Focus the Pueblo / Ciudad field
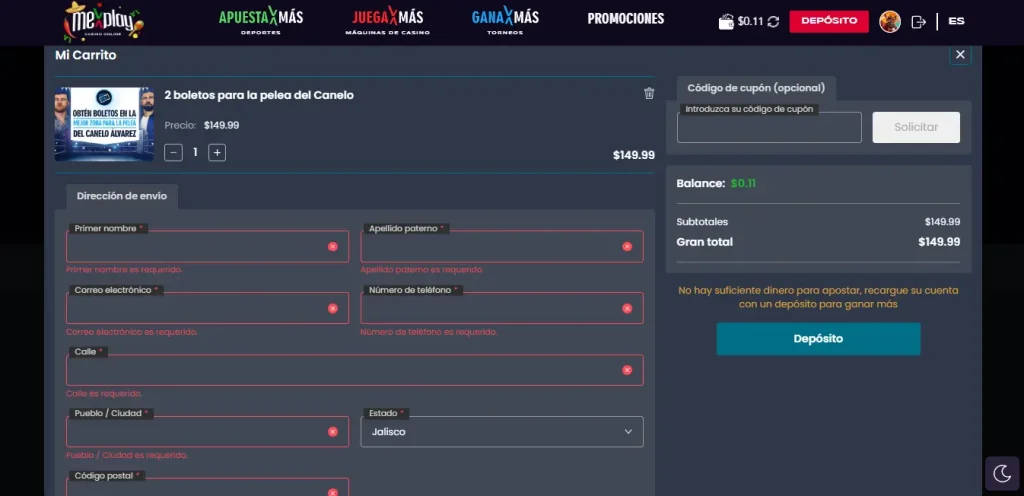 click(x=207, y=431)
